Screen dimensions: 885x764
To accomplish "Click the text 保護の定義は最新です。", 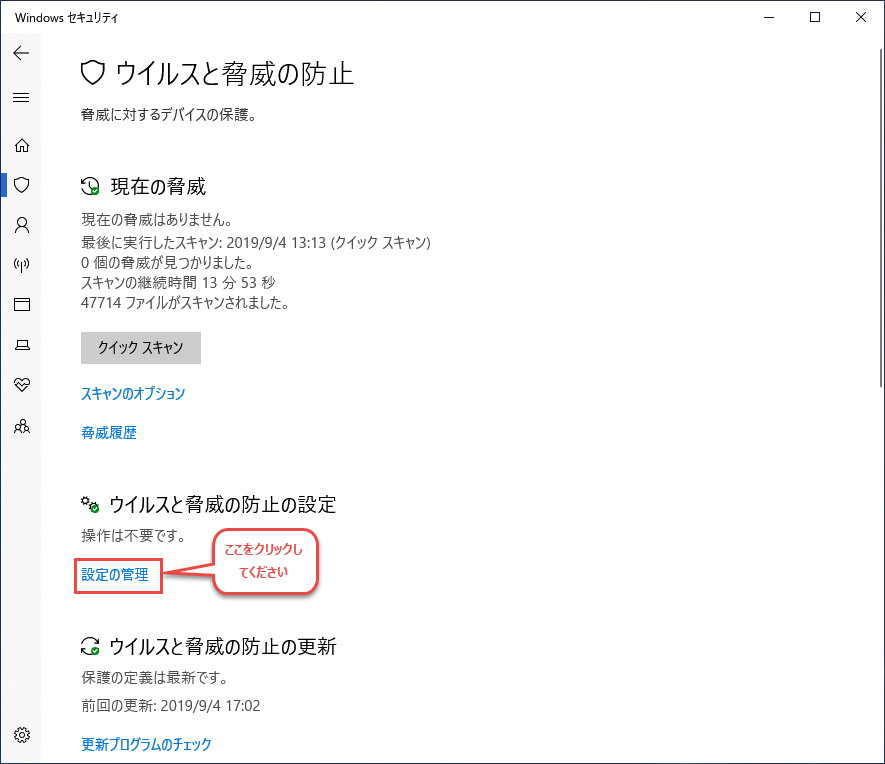I will coord(155,677).
